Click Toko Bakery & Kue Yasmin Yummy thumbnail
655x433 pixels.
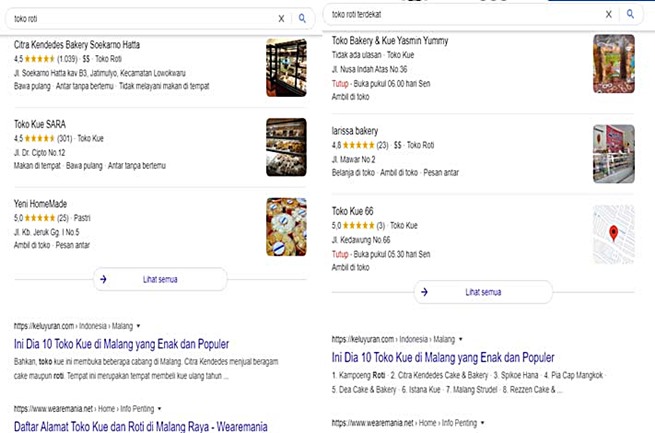click(614, 63)
